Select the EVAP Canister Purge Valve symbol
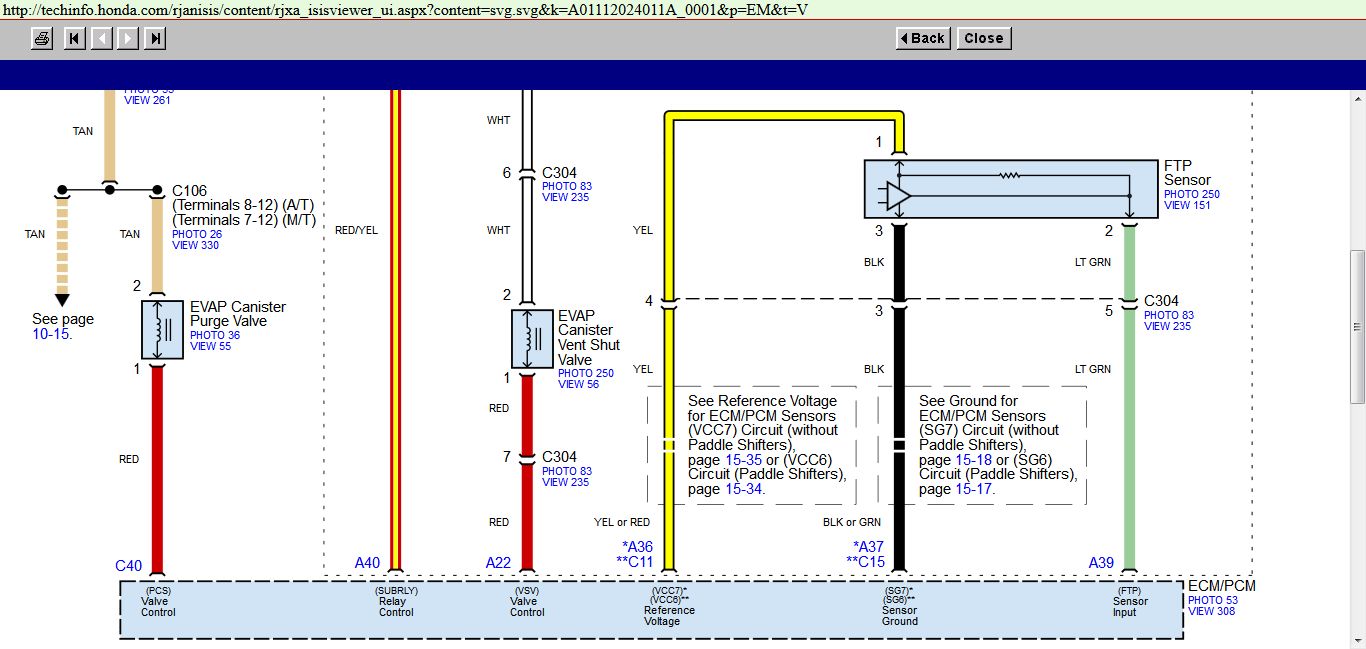The height and width of the screenshot is (649, 1366). click(x=162, y=330)
